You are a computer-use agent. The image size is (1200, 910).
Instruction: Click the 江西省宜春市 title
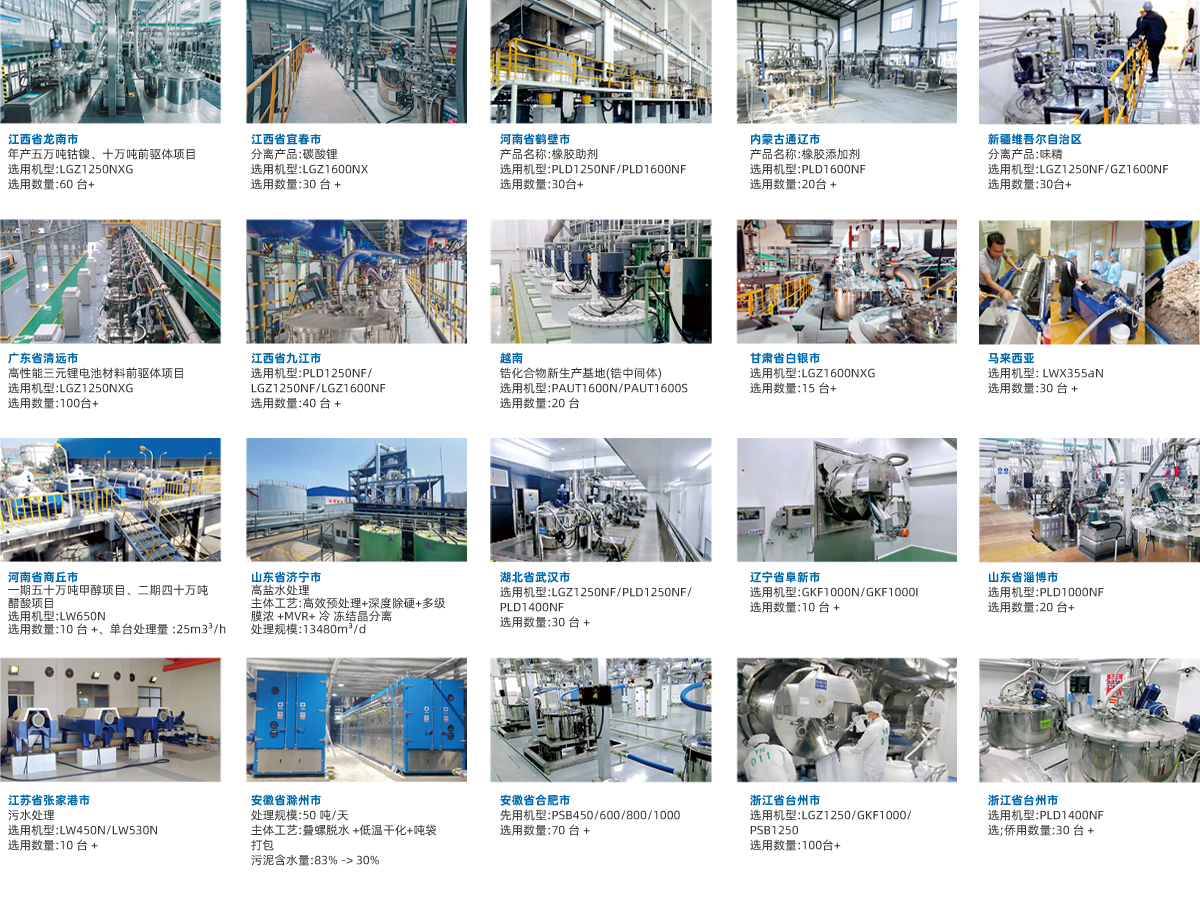286,139
